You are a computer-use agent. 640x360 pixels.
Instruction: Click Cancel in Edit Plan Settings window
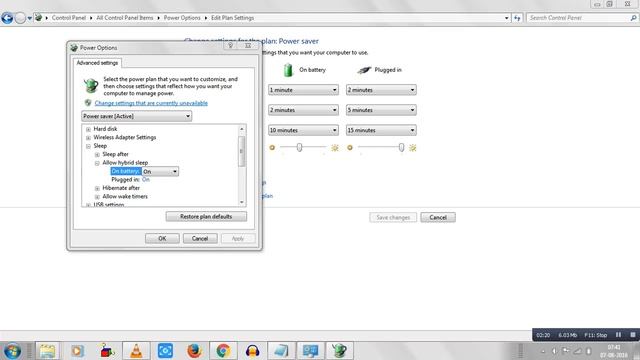point(438,218)
